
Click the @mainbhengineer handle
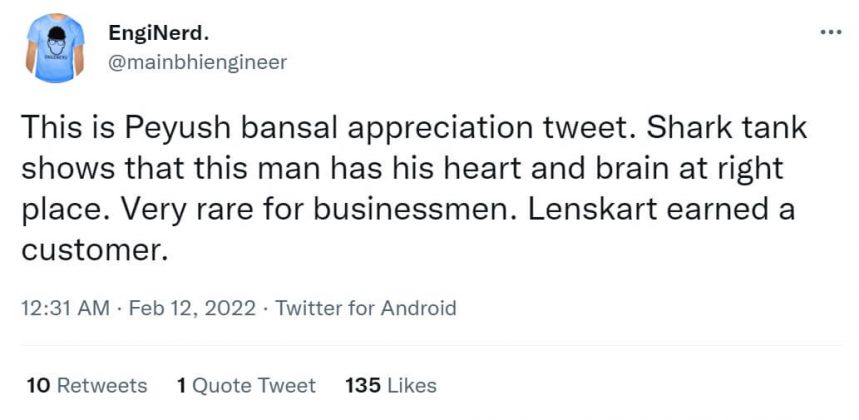click(196, 62)
